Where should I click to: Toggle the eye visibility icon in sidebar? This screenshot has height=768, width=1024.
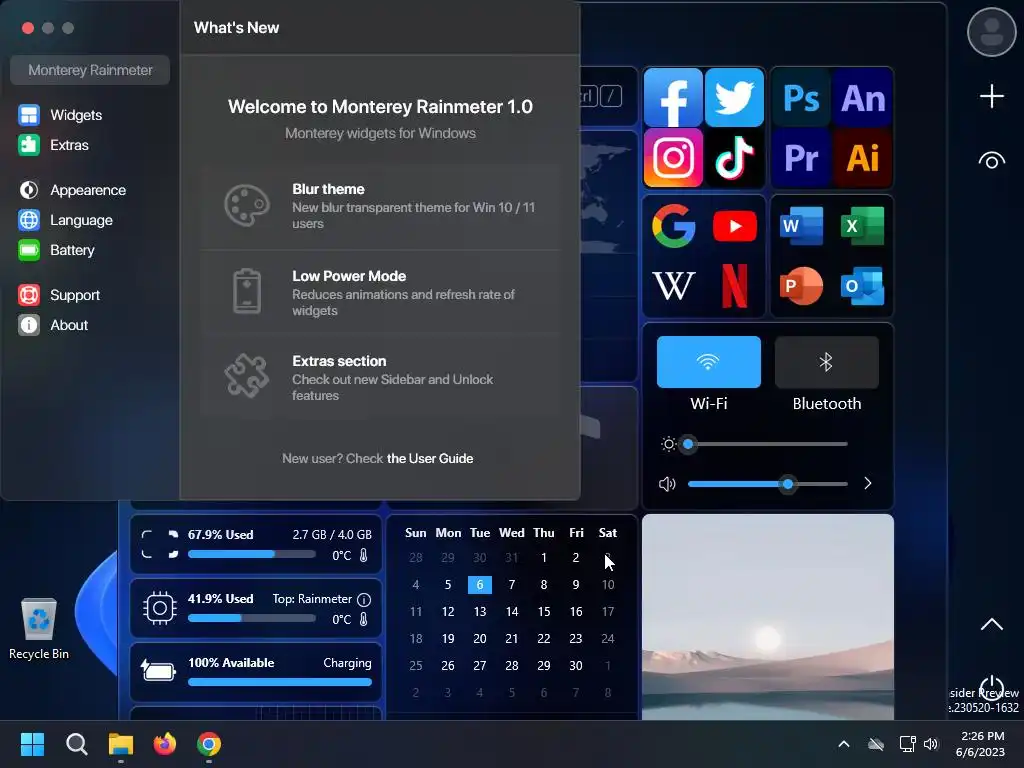991,160
